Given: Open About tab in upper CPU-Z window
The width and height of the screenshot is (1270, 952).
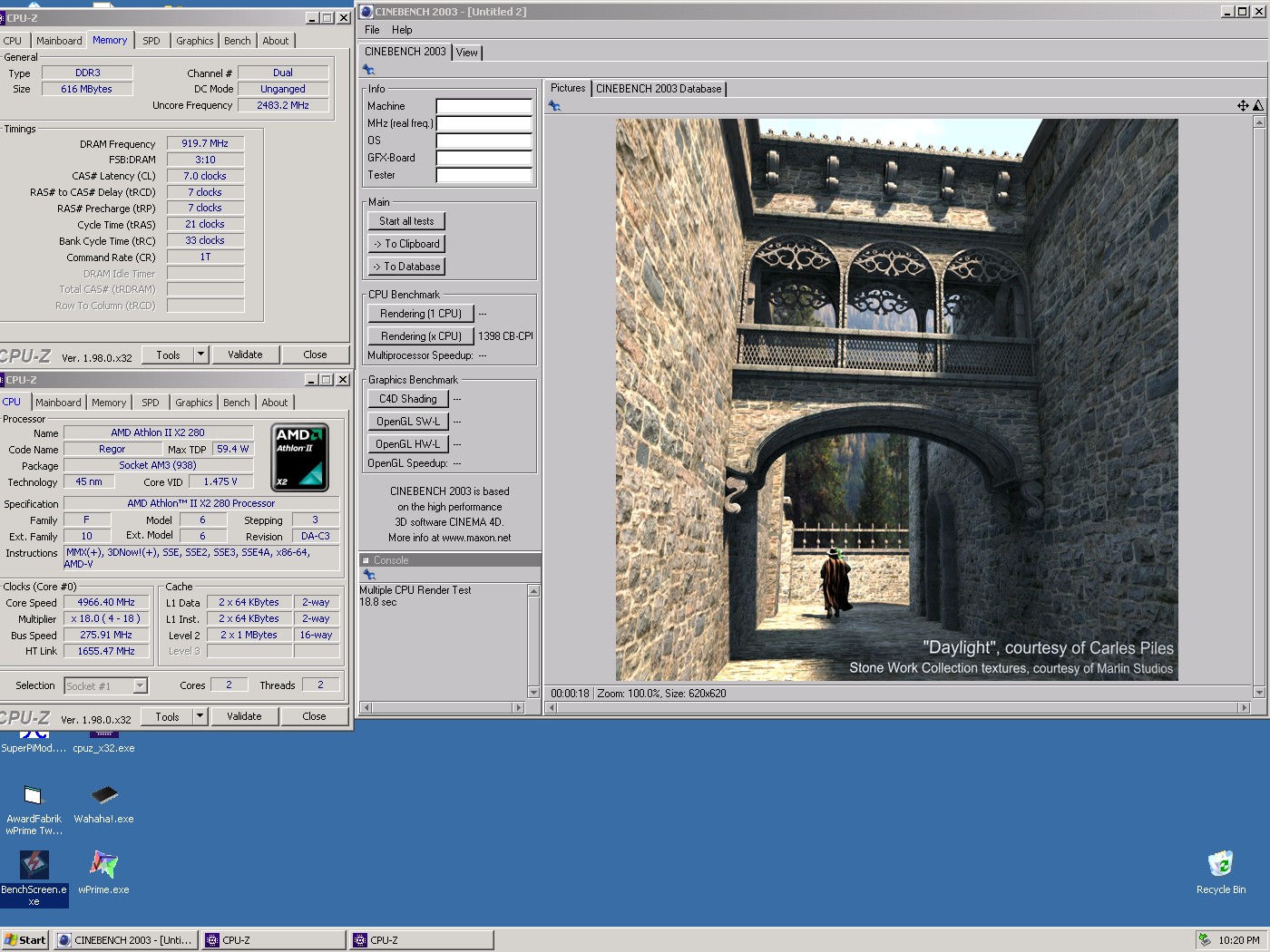Looking at the screenshot, I should coord(276,41).
